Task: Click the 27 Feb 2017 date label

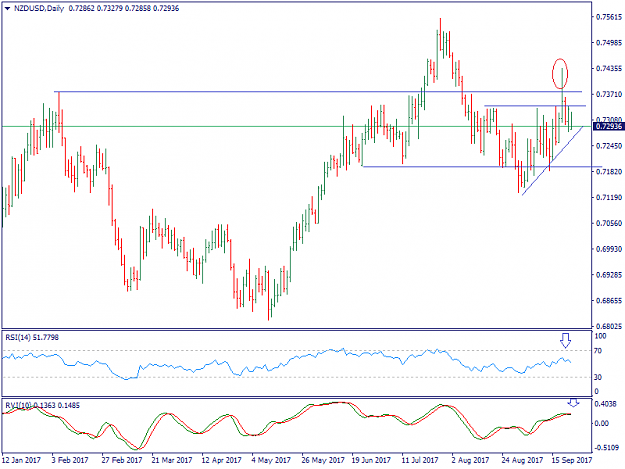Action: click(122, 460)
